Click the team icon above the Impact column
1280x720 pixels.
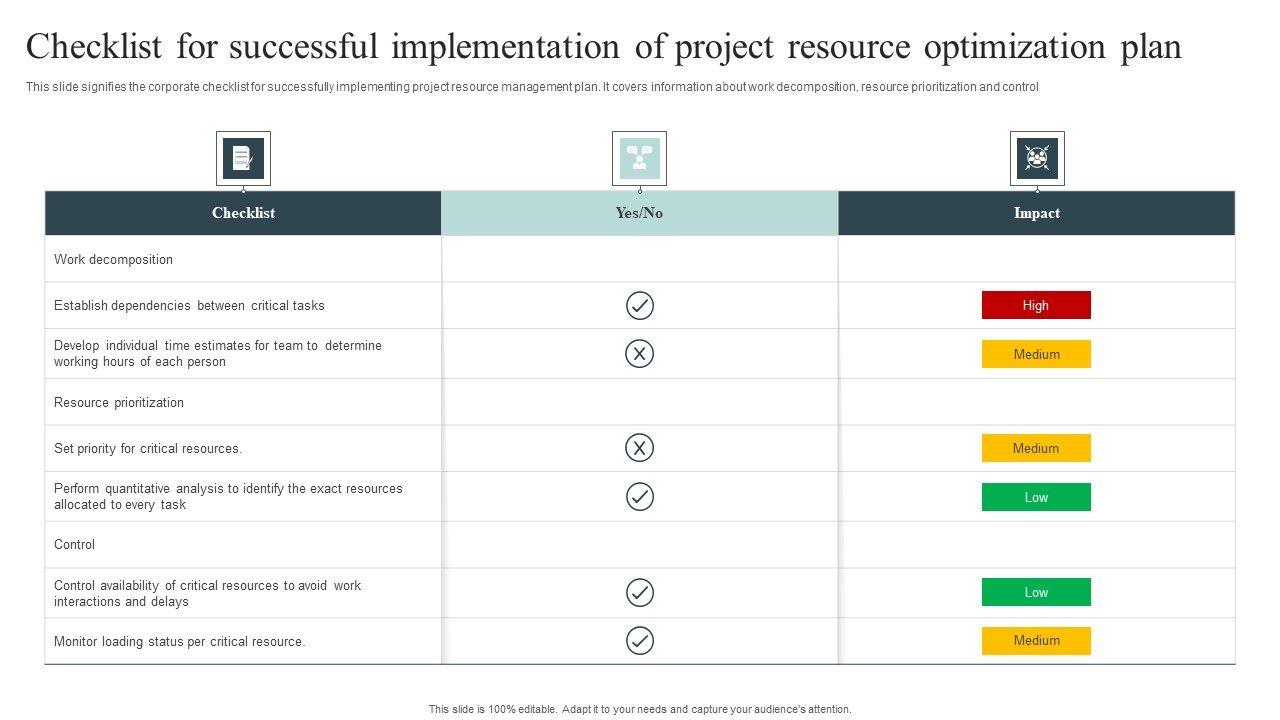[x=1037, y=158]
